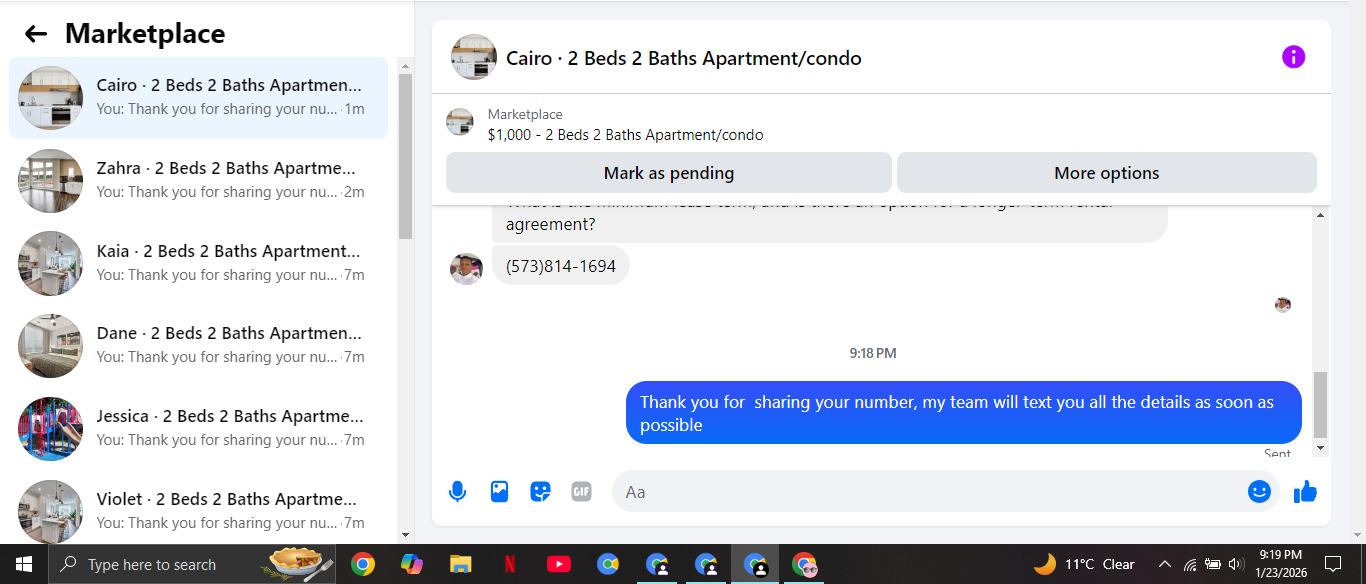Open the GIF picker
This screenshot has height=584, width=1366.
coord(581,492)
